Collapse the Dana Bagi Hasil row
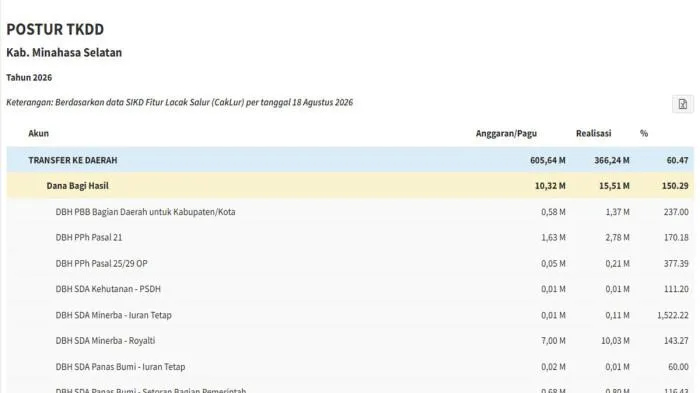This screenshot has width=700, height=393. click(x=350, y=186)
